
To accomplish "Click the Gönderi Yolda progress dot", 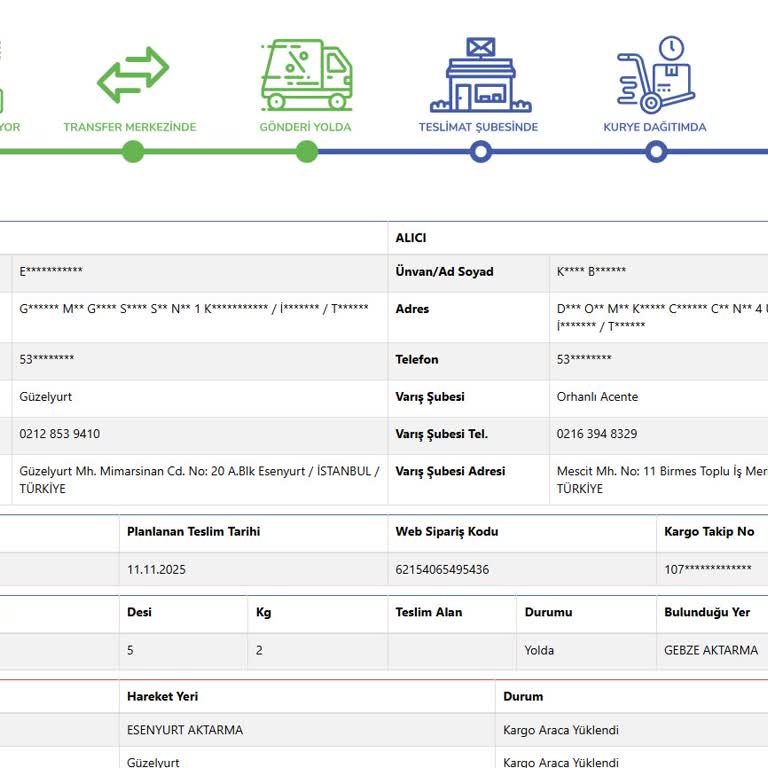I will pos(307,151).
